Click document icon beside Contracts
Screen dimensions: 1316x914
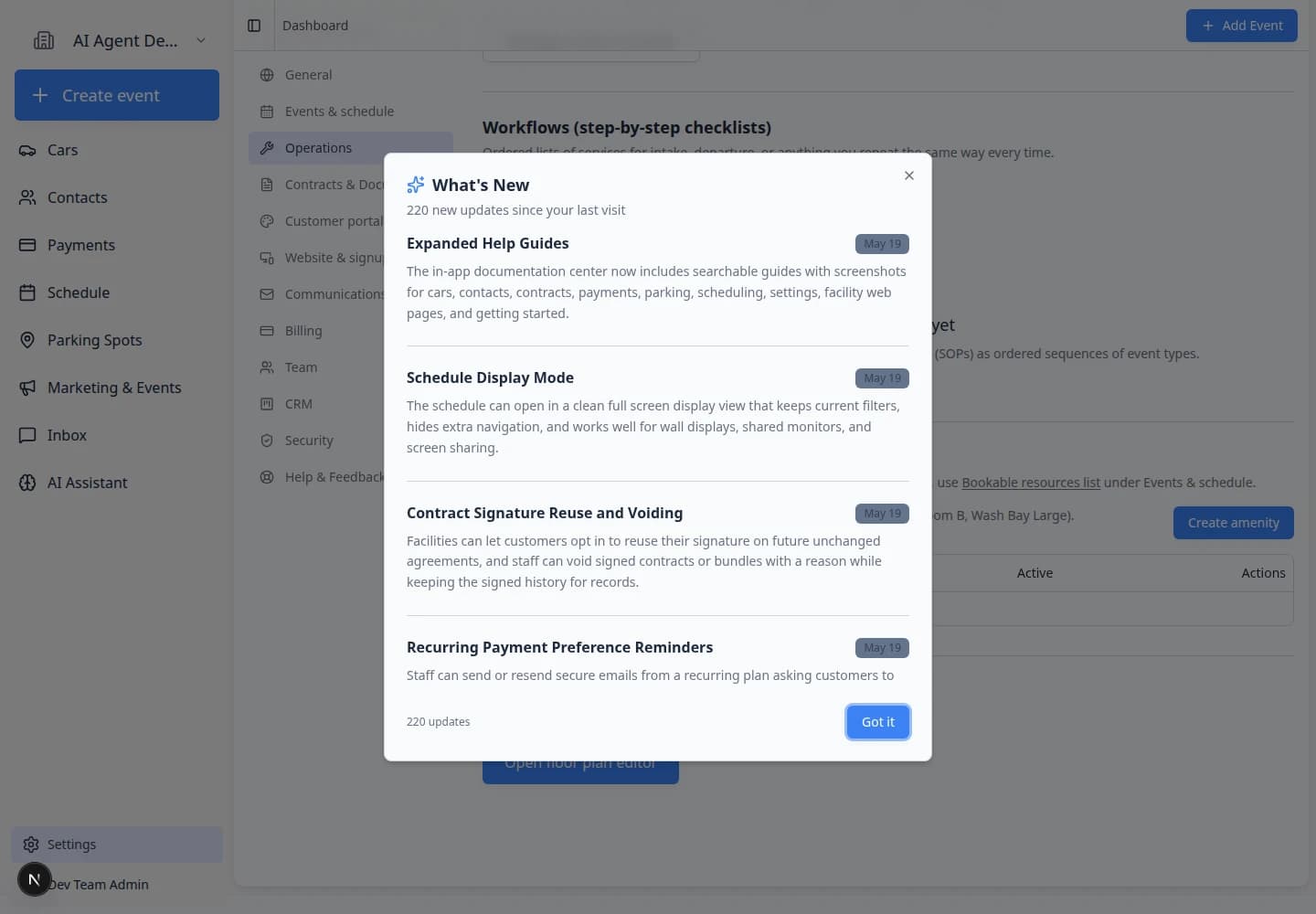(x=267, y=185)
